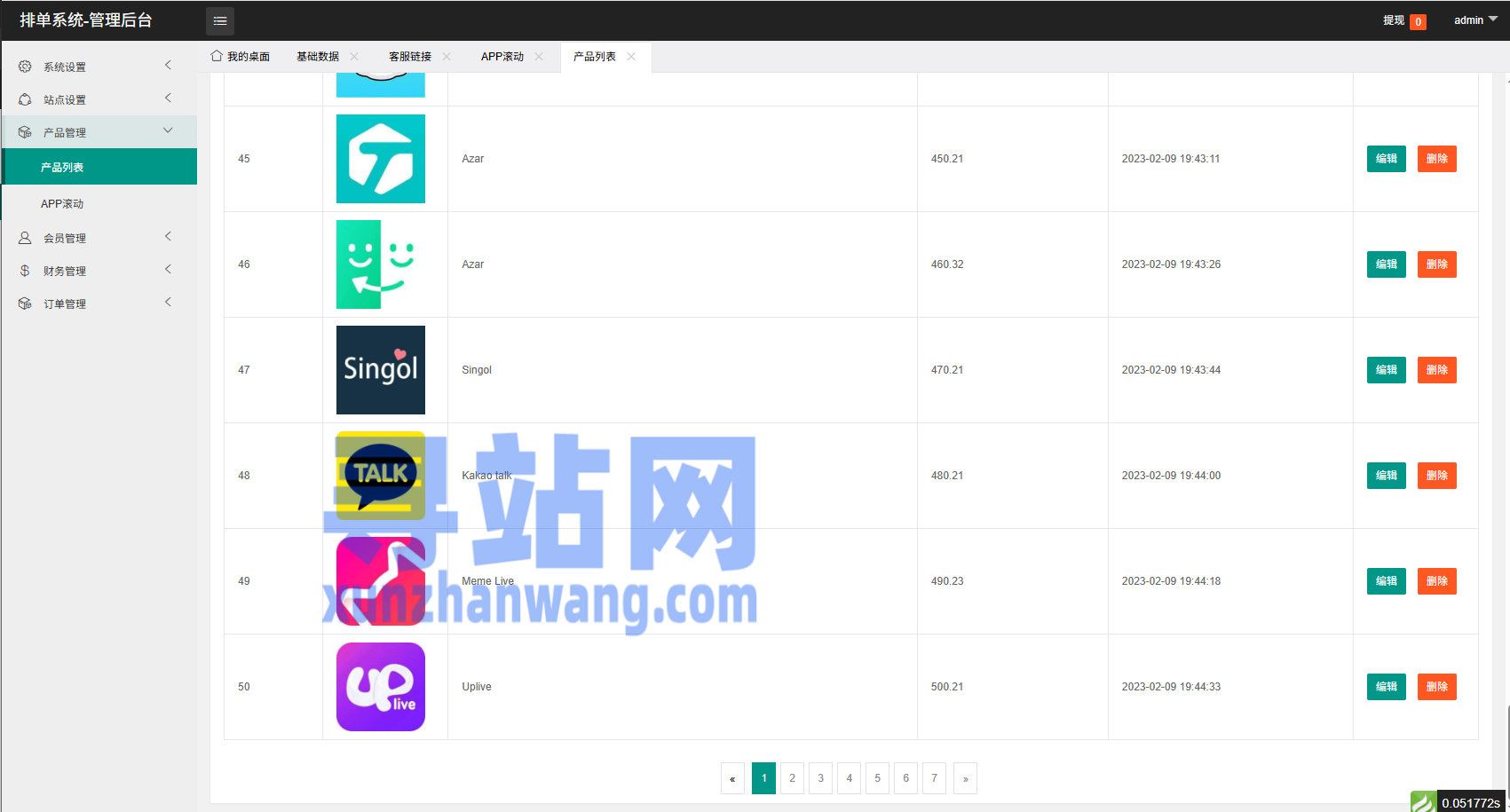Go to page 3

[x=820, y=778]
